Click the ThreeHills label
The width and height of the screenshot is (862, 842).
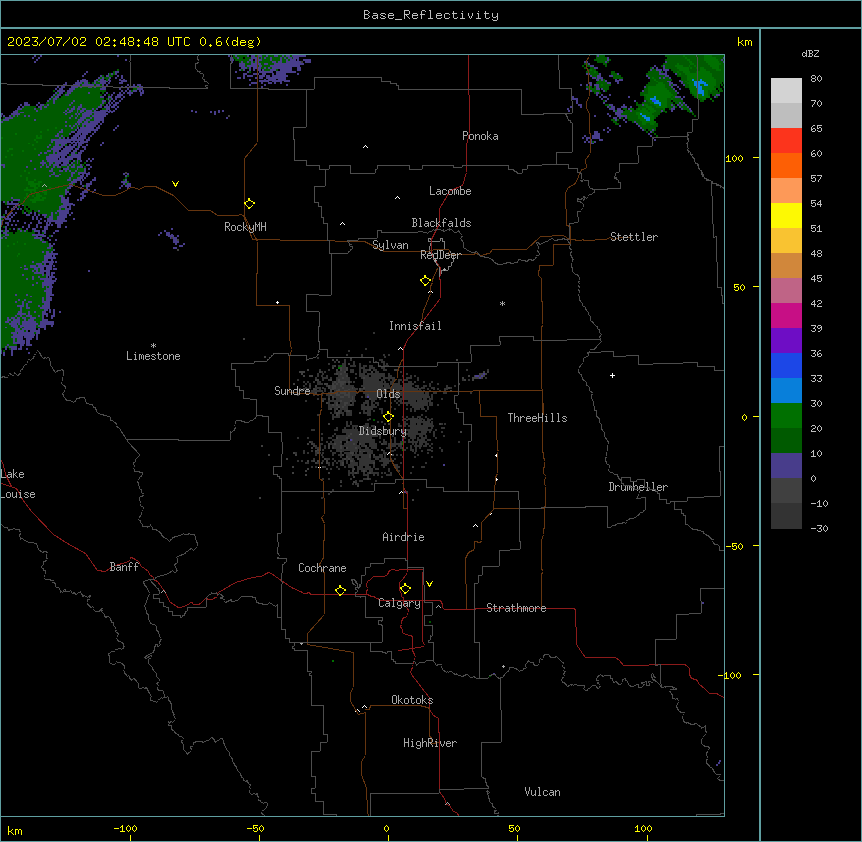(537, 418)
